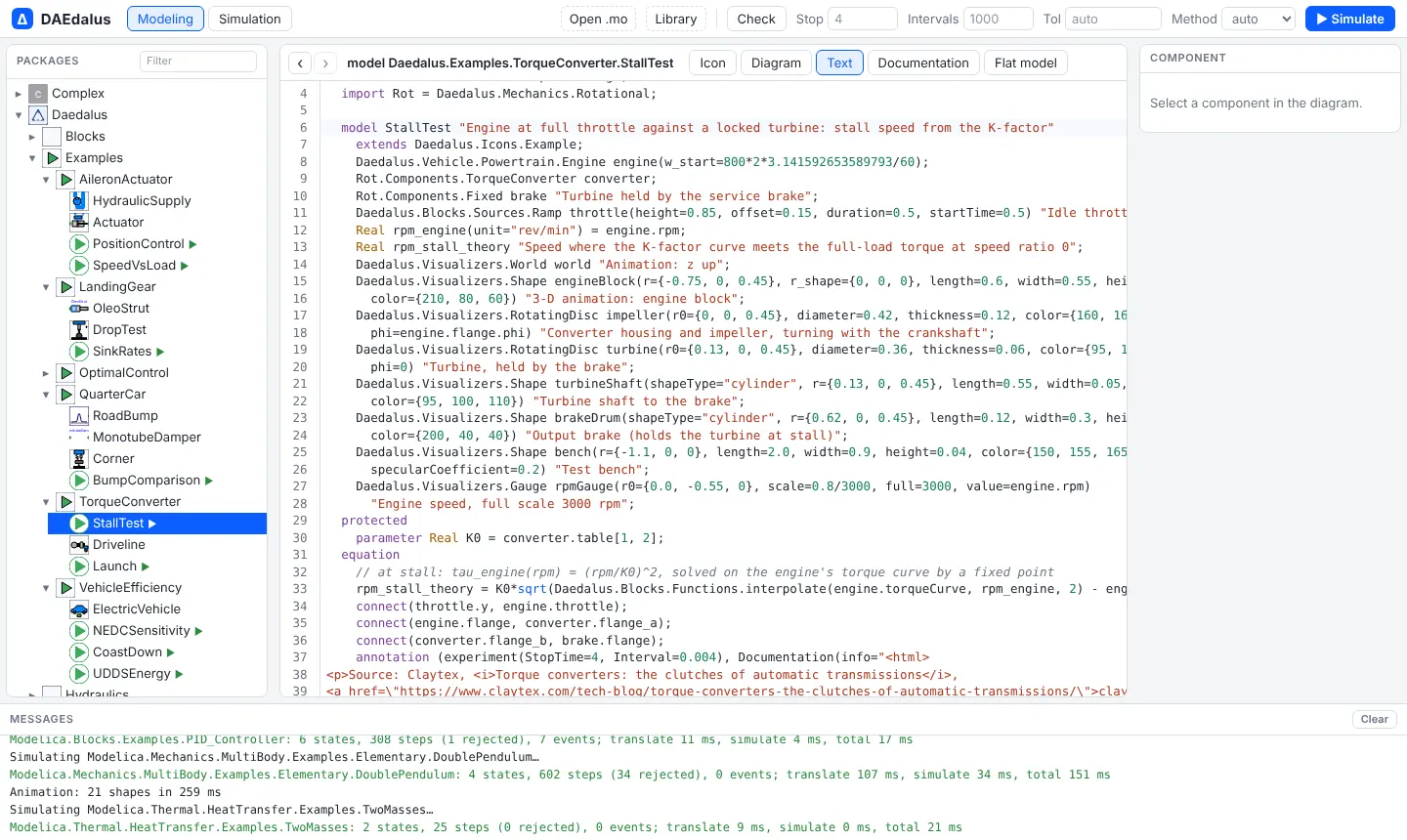Screen dimensions: 1407x840
Task: Open the Library button
Action: [676, 19]
